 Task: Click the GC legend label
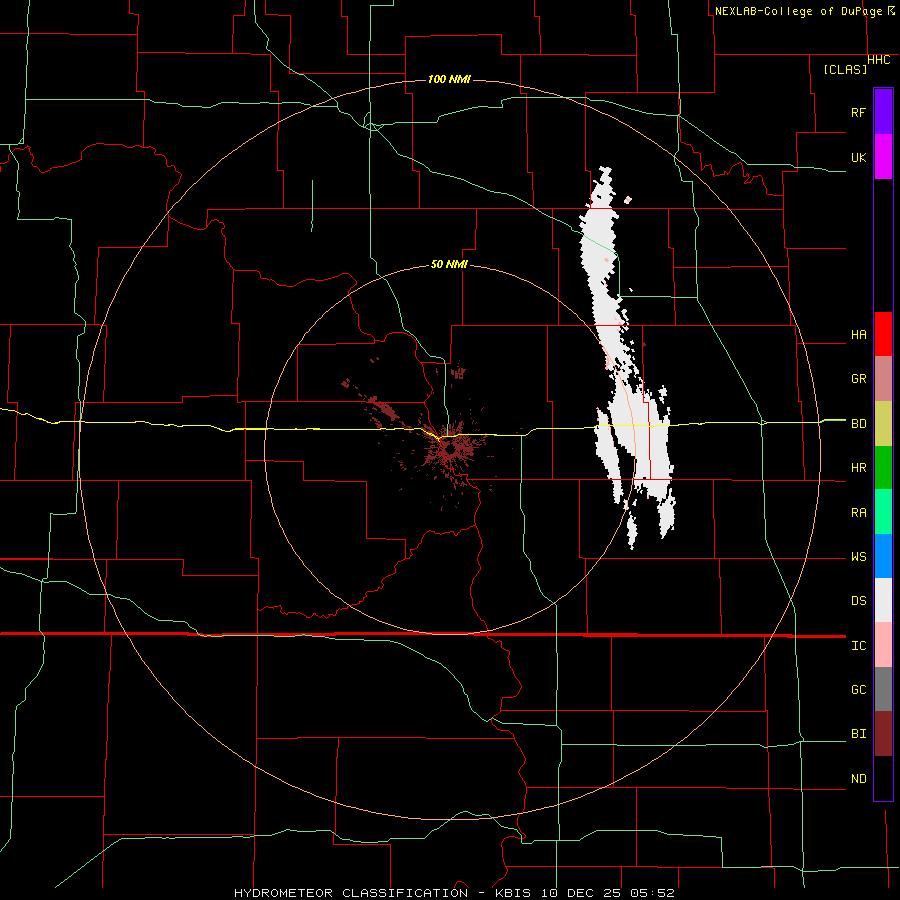tap(858, 690)
